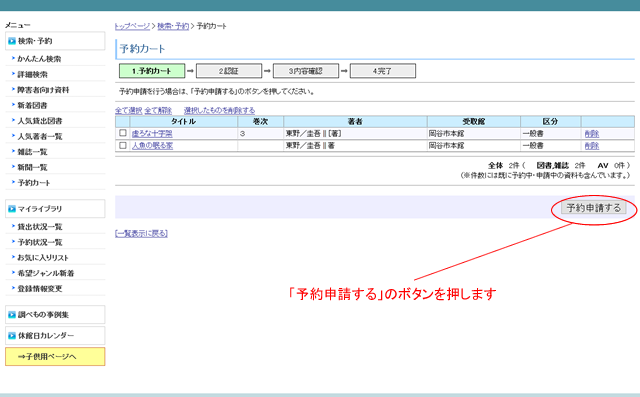Tick the checkbox for 人魚の眠る家
This screenshot has width=640, height=397.
pyautogui.click(x=123, y=145)
